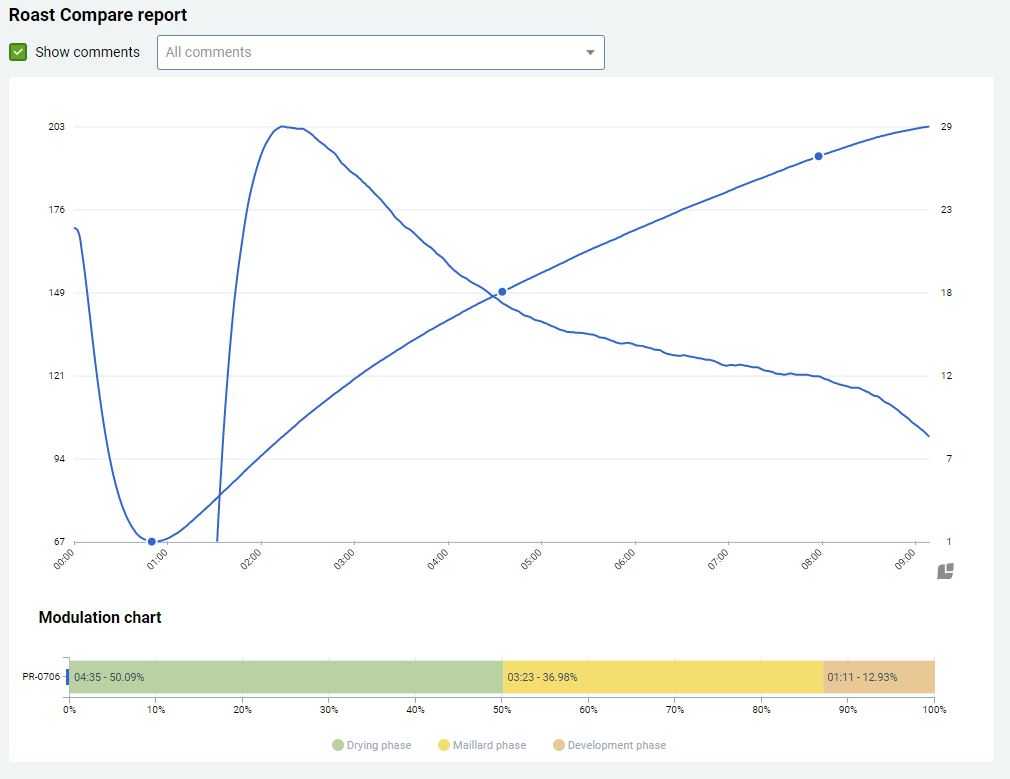Click the chart legend icon below the graph
Viewport: 1010px width, 779px height.
pos(945,571)
